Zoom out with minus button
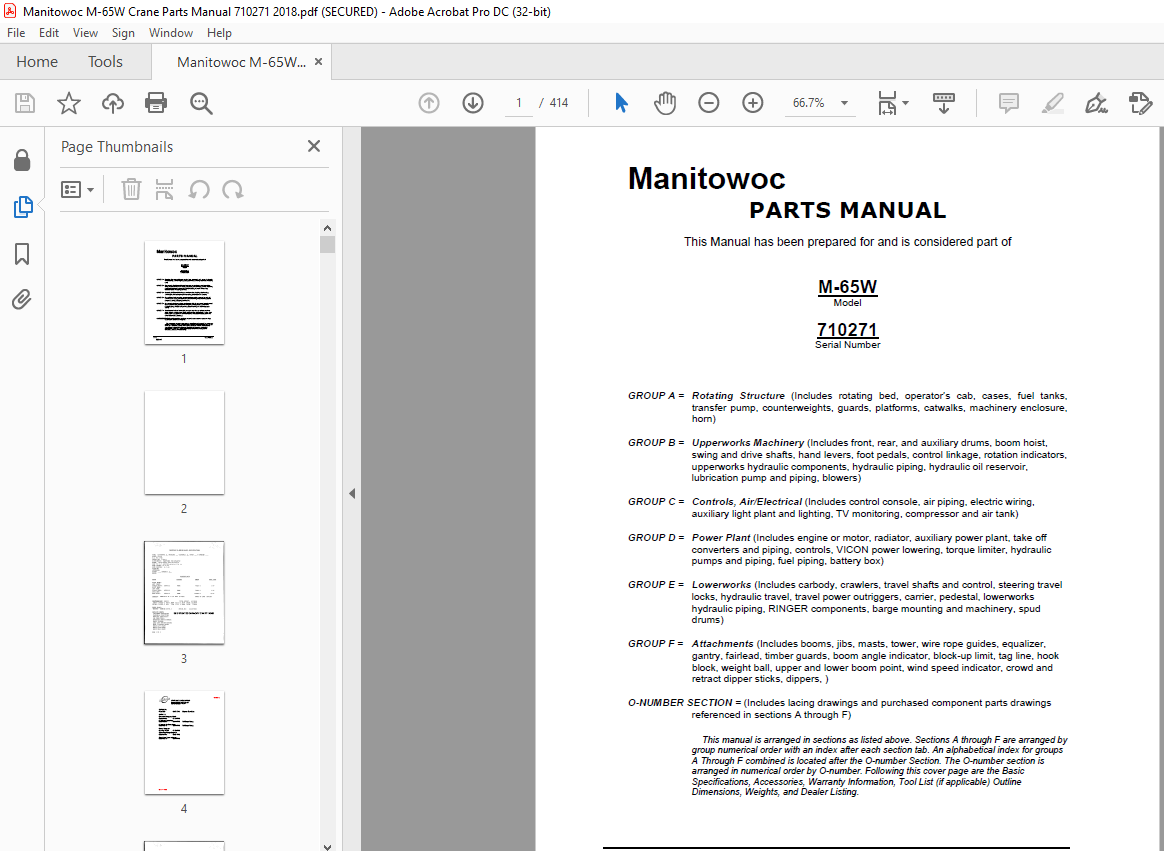Viewport: 1164px width, 851px height. point(709,102)
